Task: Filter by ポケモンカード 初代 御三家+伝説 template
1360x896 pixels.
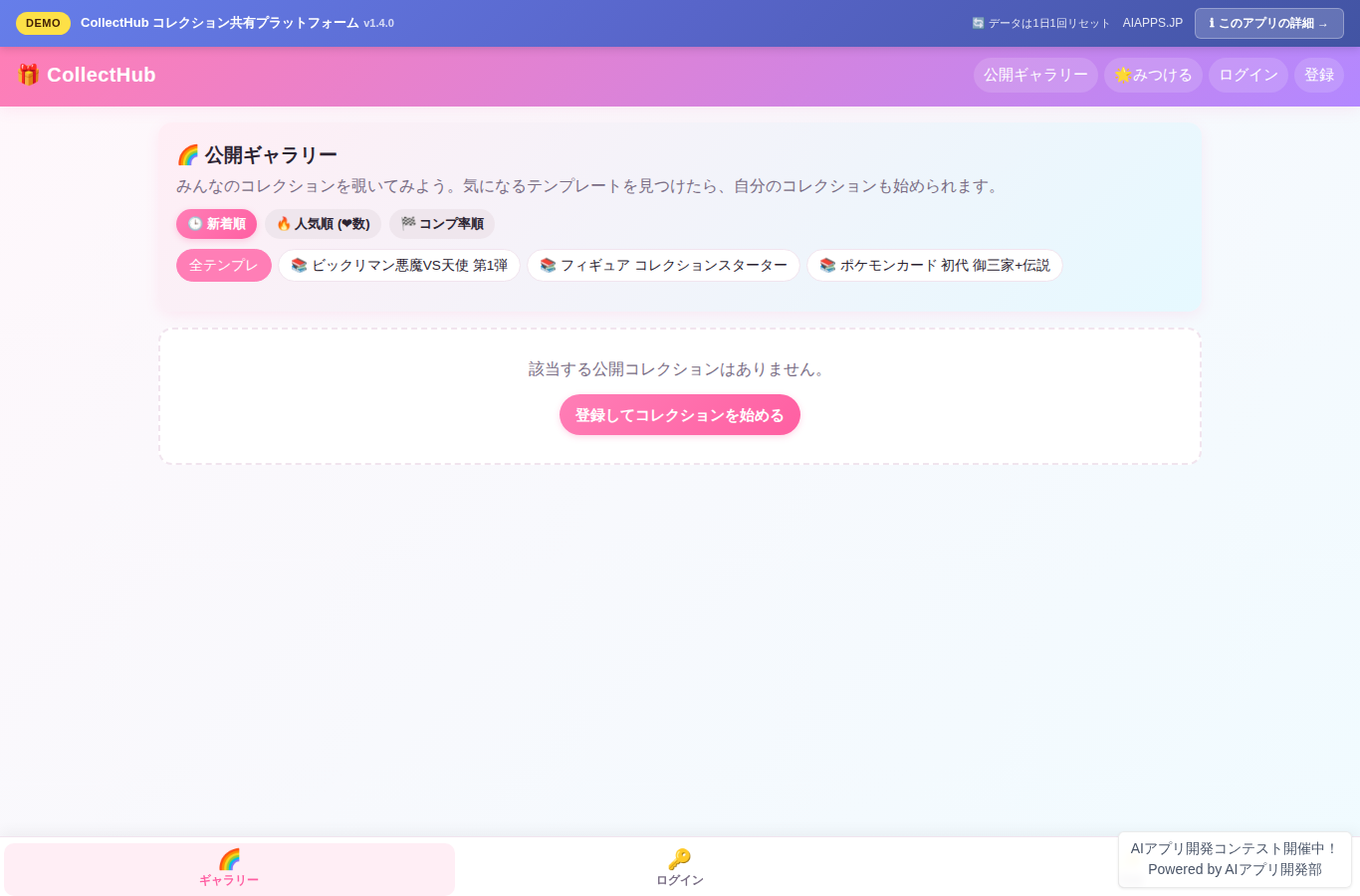Action: tap(935, 266)
